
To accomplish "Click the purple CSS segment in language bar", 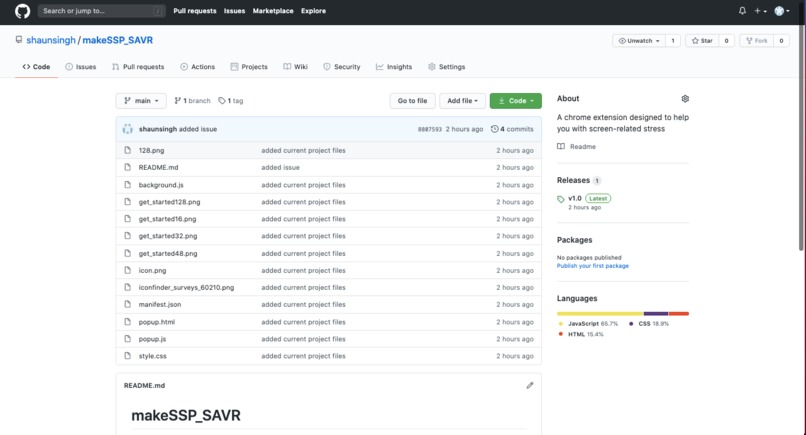I will coord(656,314).
